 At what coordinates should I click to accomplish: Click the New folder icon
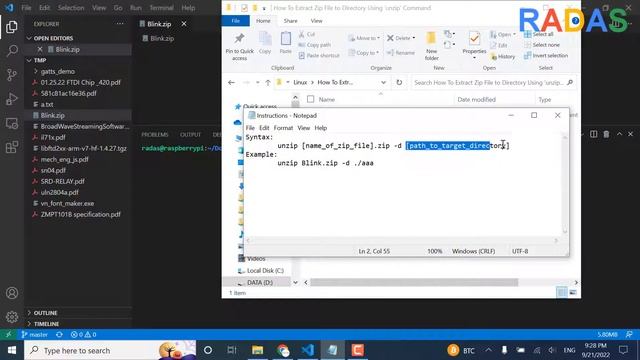coord(431,46)
